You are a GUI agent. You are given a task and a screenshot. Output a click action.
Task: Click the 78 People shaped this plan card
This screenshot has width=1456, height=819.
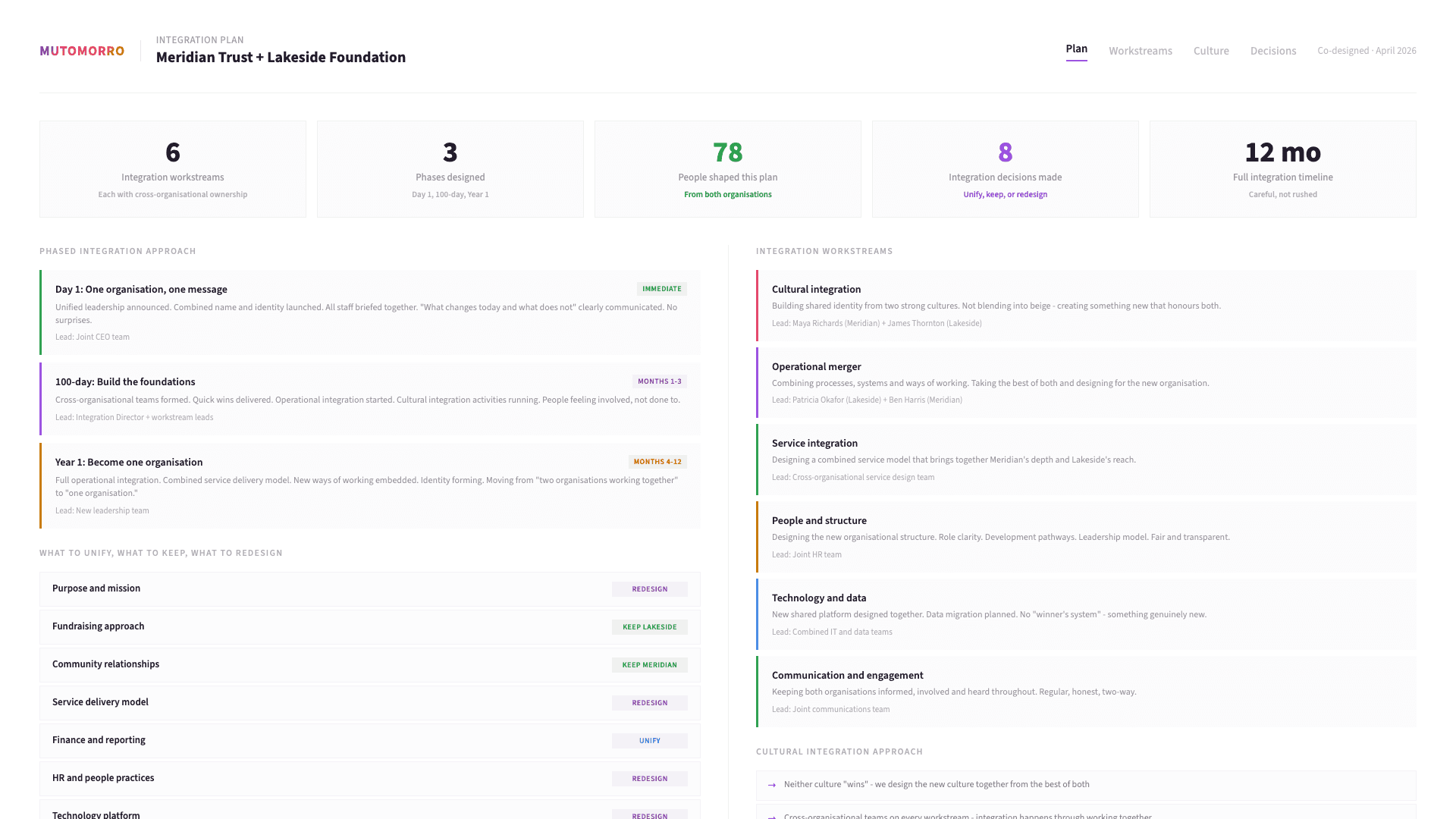point(727,169)
